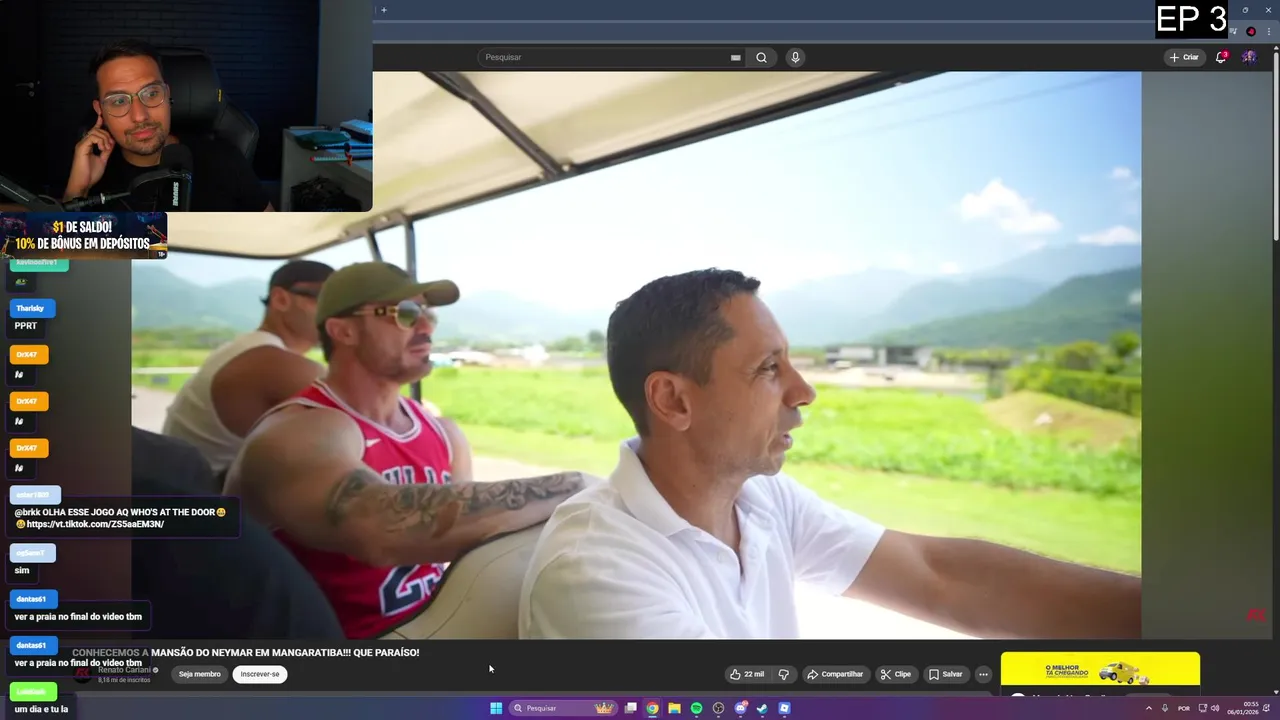
Task: Click Tharlsky username in chat
Action: pos(30,308)
